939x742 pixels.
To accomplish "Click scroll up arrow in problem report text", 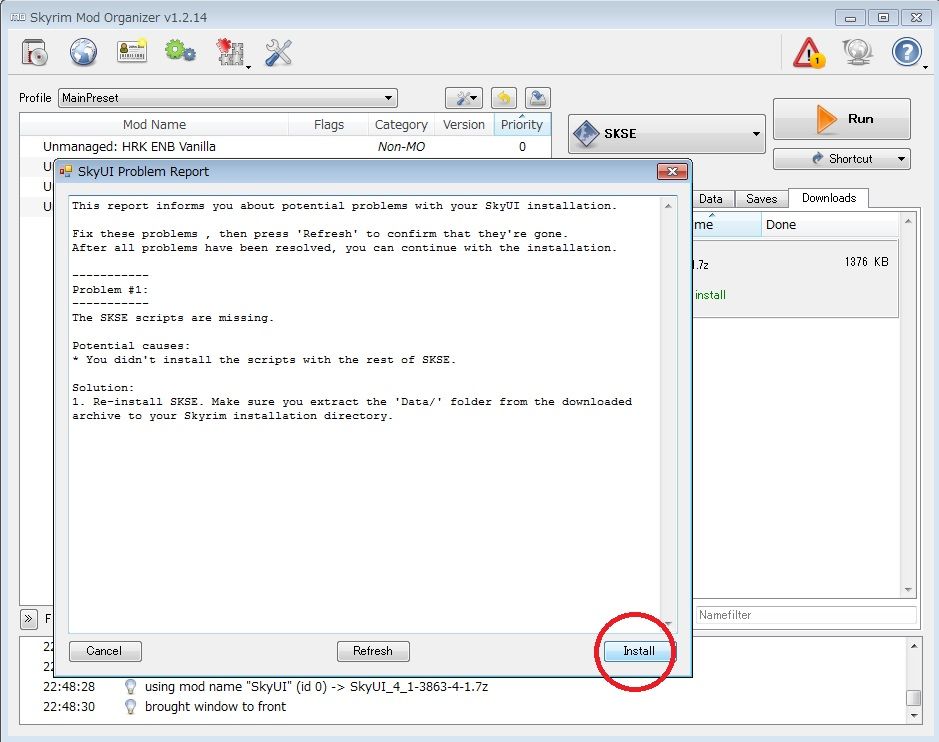I will tap(668, 206).
